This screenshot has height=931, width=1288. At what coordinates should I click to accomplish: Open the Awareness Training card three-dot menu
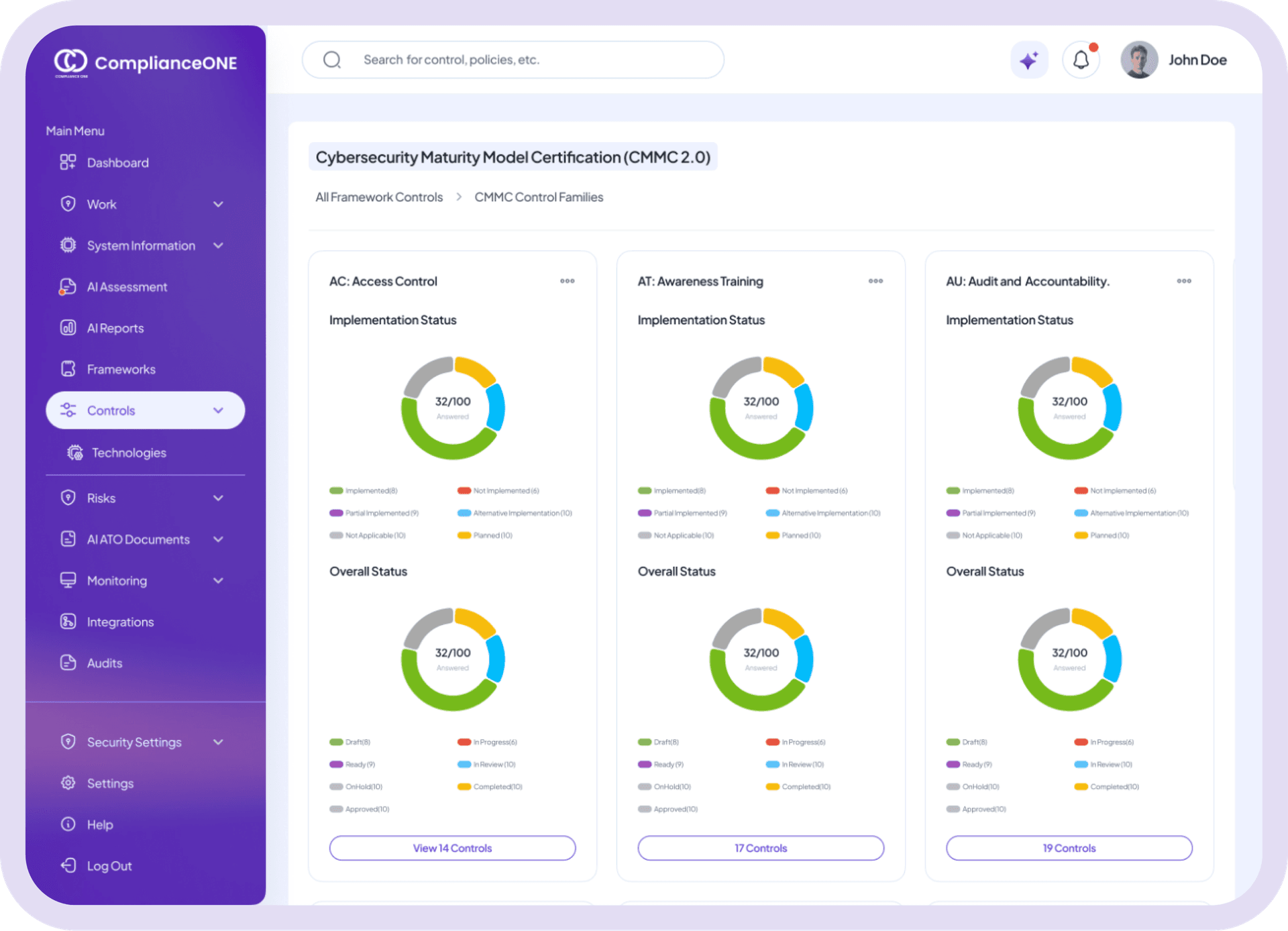click(x=875, y=281)
